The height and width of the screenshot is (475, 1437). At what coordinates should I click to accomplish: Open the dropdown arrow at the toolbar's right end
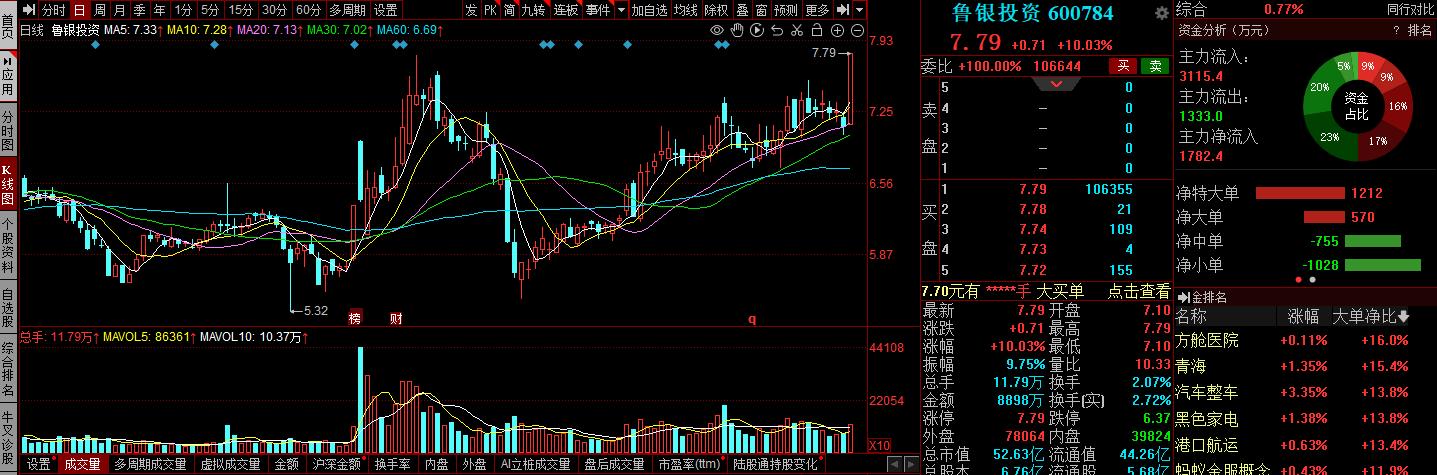860,10
